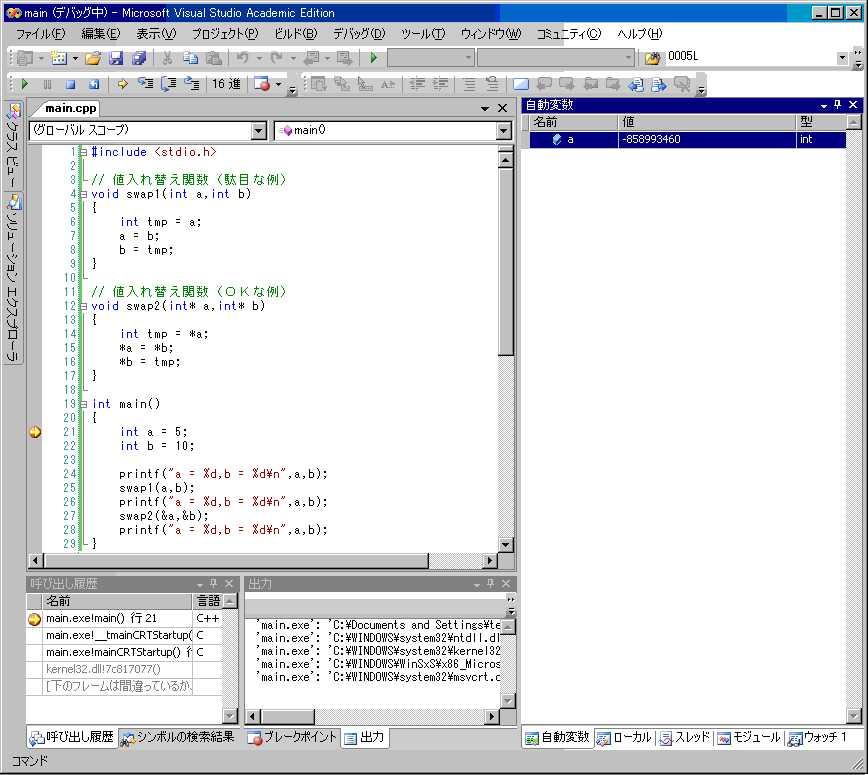Image resolution: width=868 pixels, height=775 pixels.
Task: Click the Step Out icon
Action: (192, 84)
